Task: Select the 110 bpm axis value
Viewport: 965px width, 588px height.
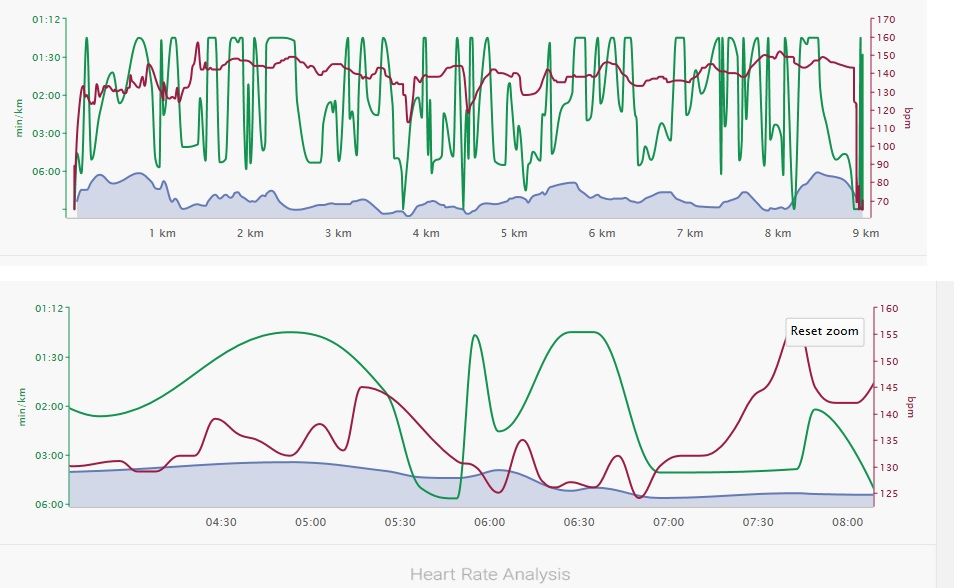Action: 886,129
